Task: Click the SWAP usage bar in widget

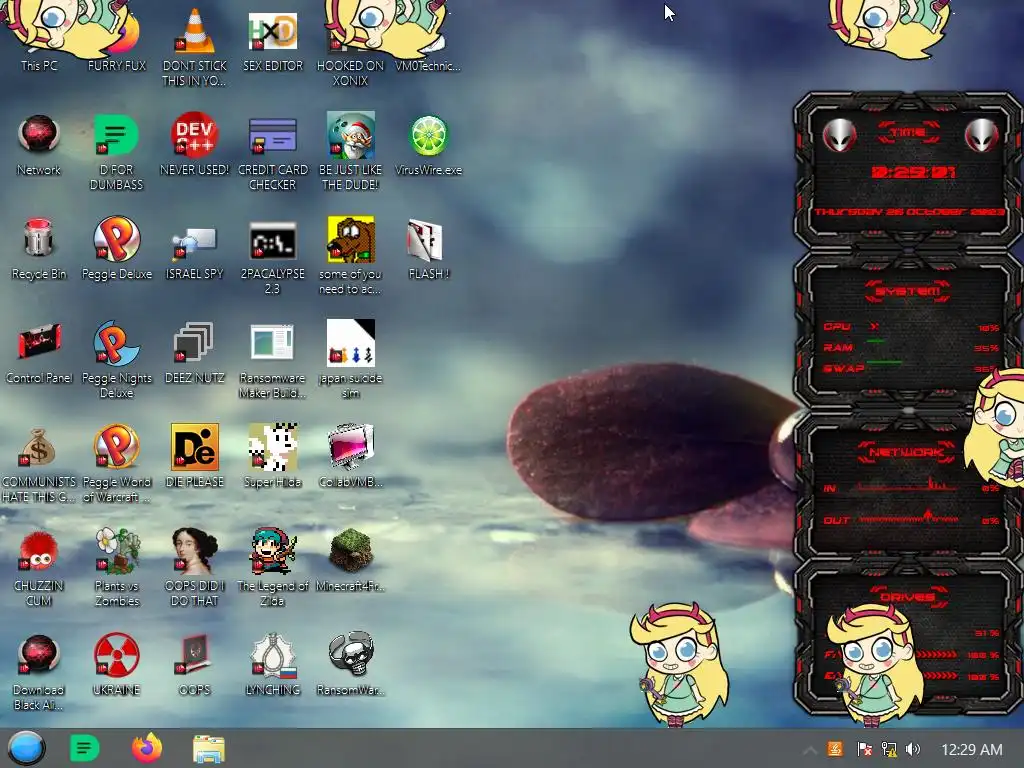Action: click(884, 362)
